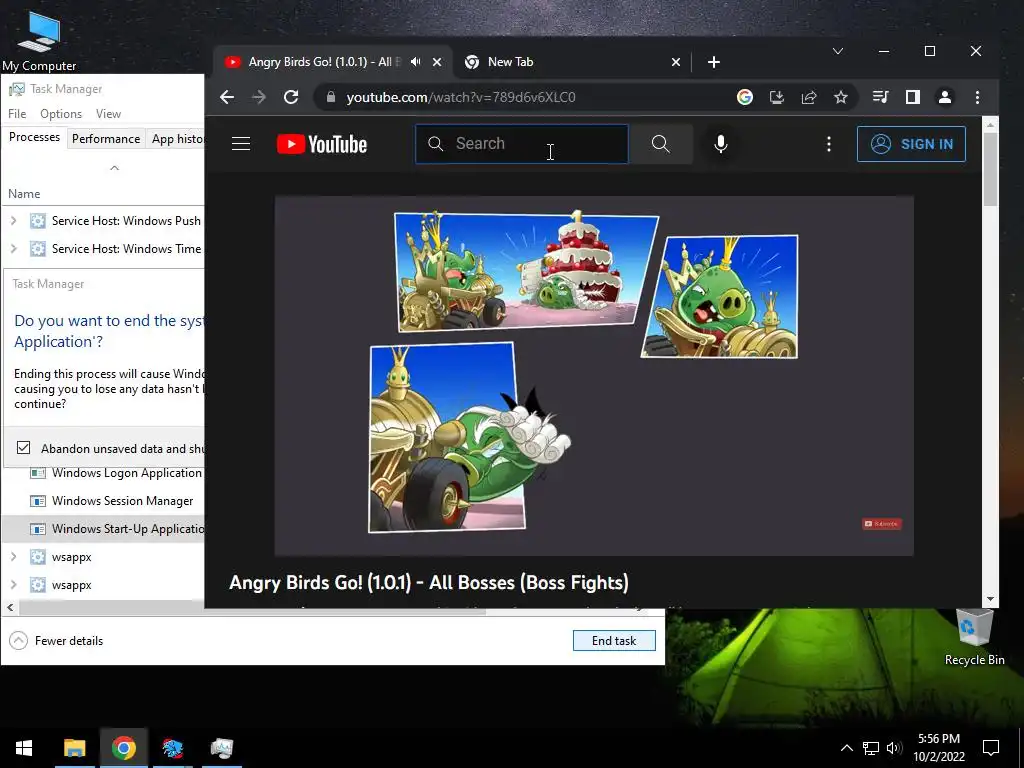The width and height of the screenshot is (1024, 768).
Task: Uncheck Abandon unsaved data checkbox
Action: (24, 448)
